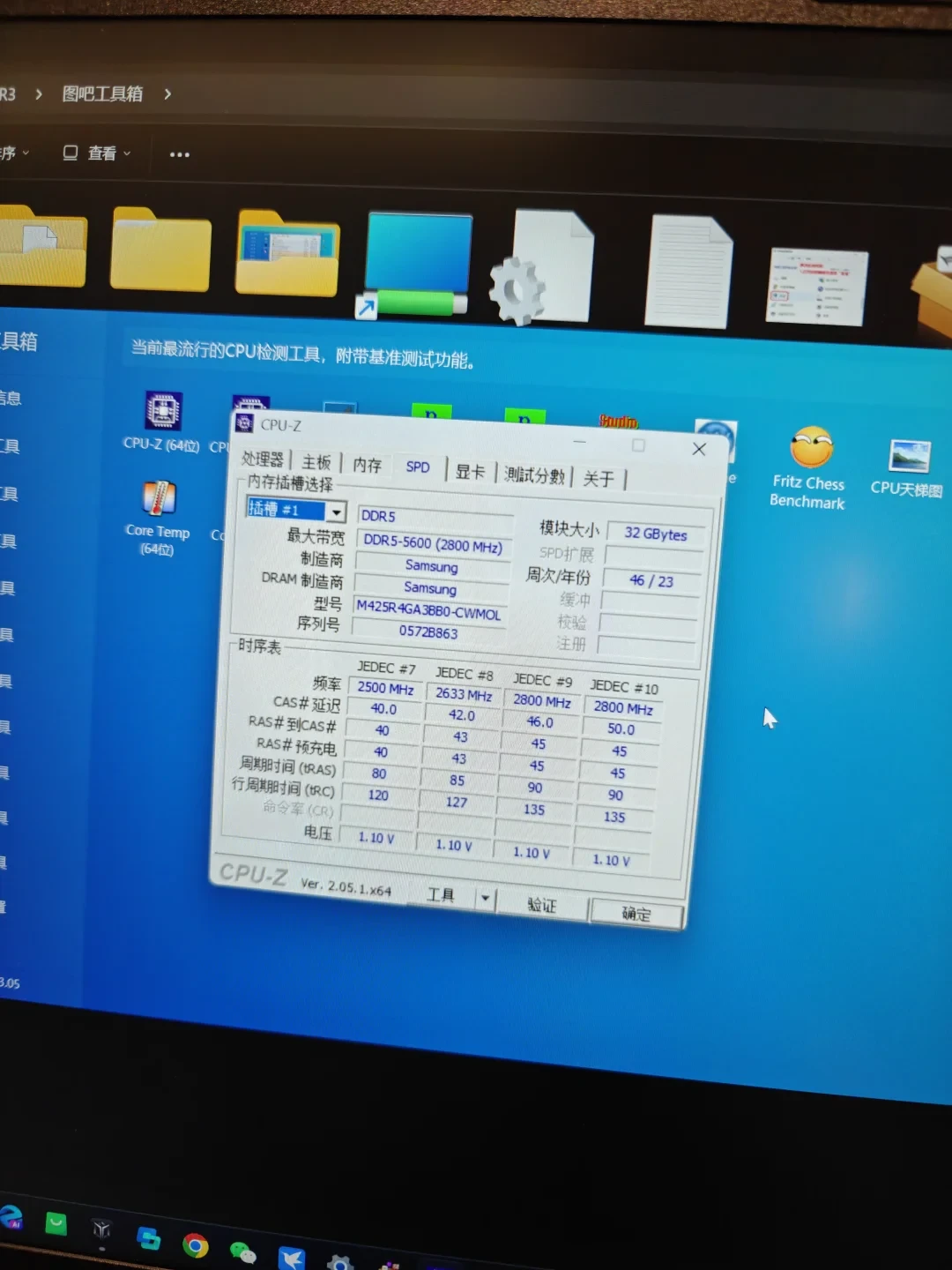Image resolution: width=952 pixels, height=1270 pixels.
Task: Switch to the 处理器 tab
Action: (x=263, y=459)
